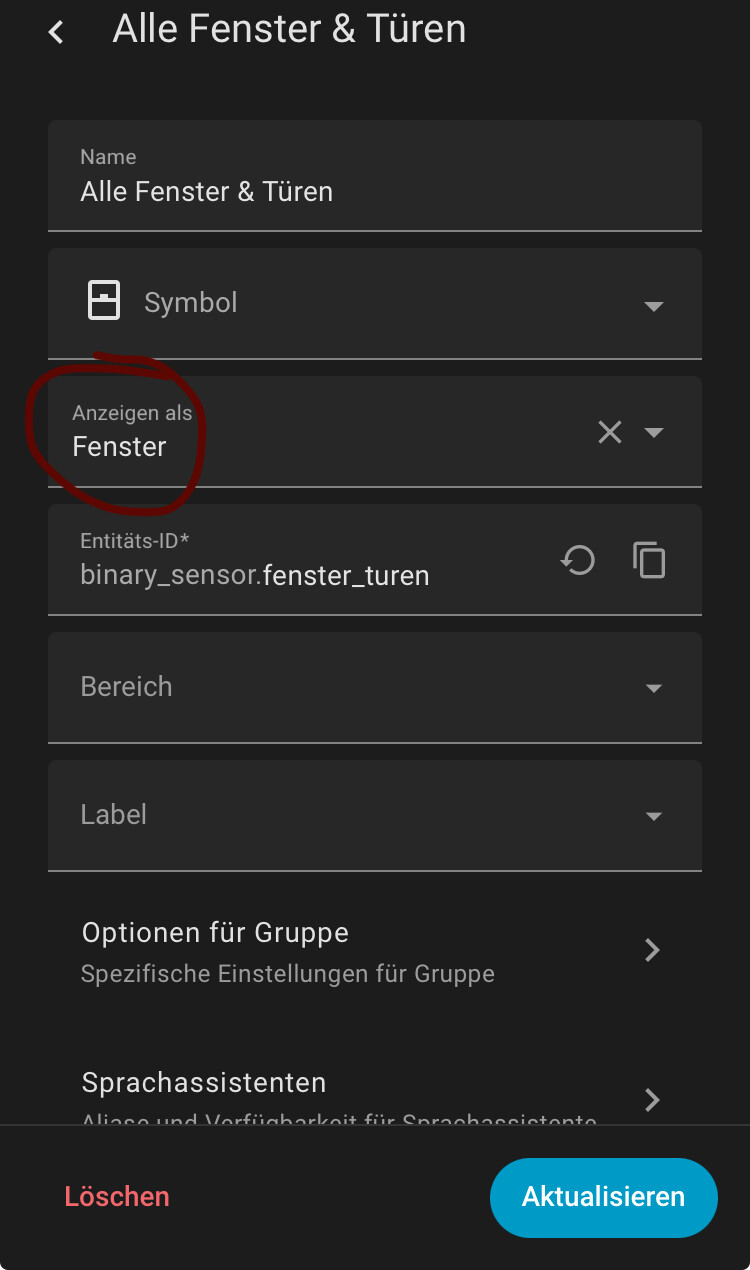Expand the "Anzeigen als" dropdown arrow
750x1270 pixels.
(654, 432)
